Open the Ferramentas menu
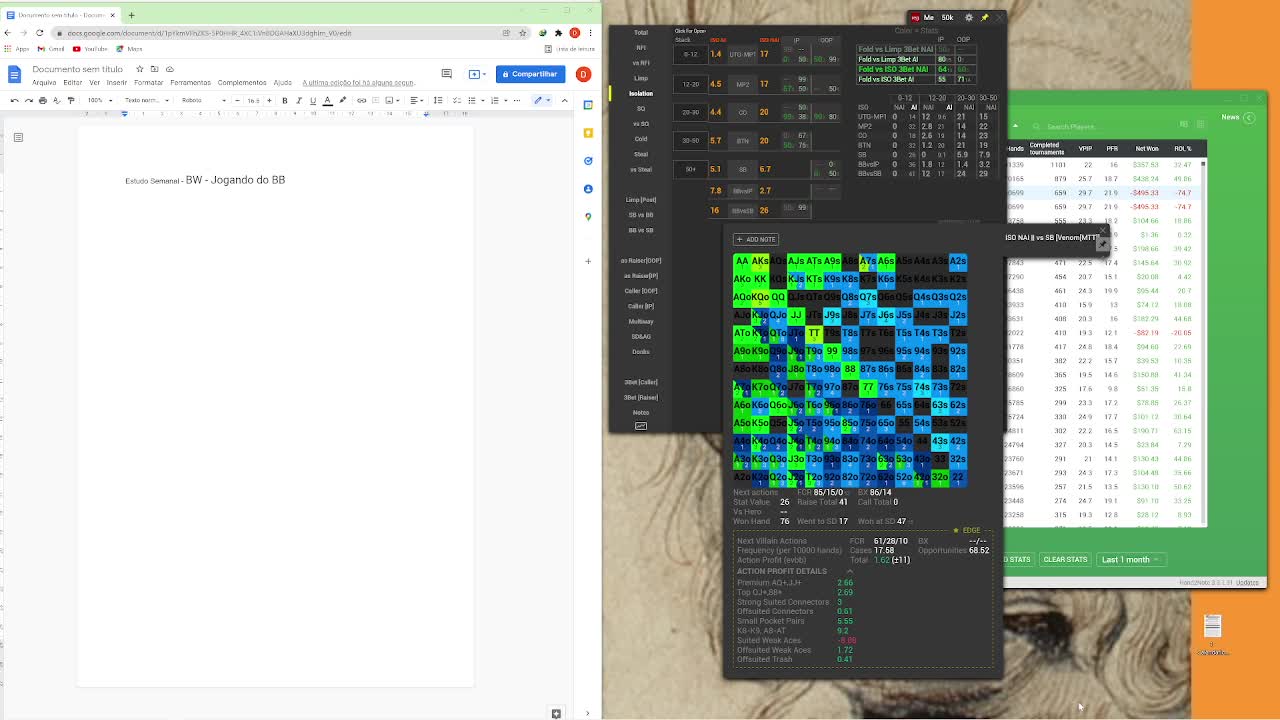 tap(190, 83)
